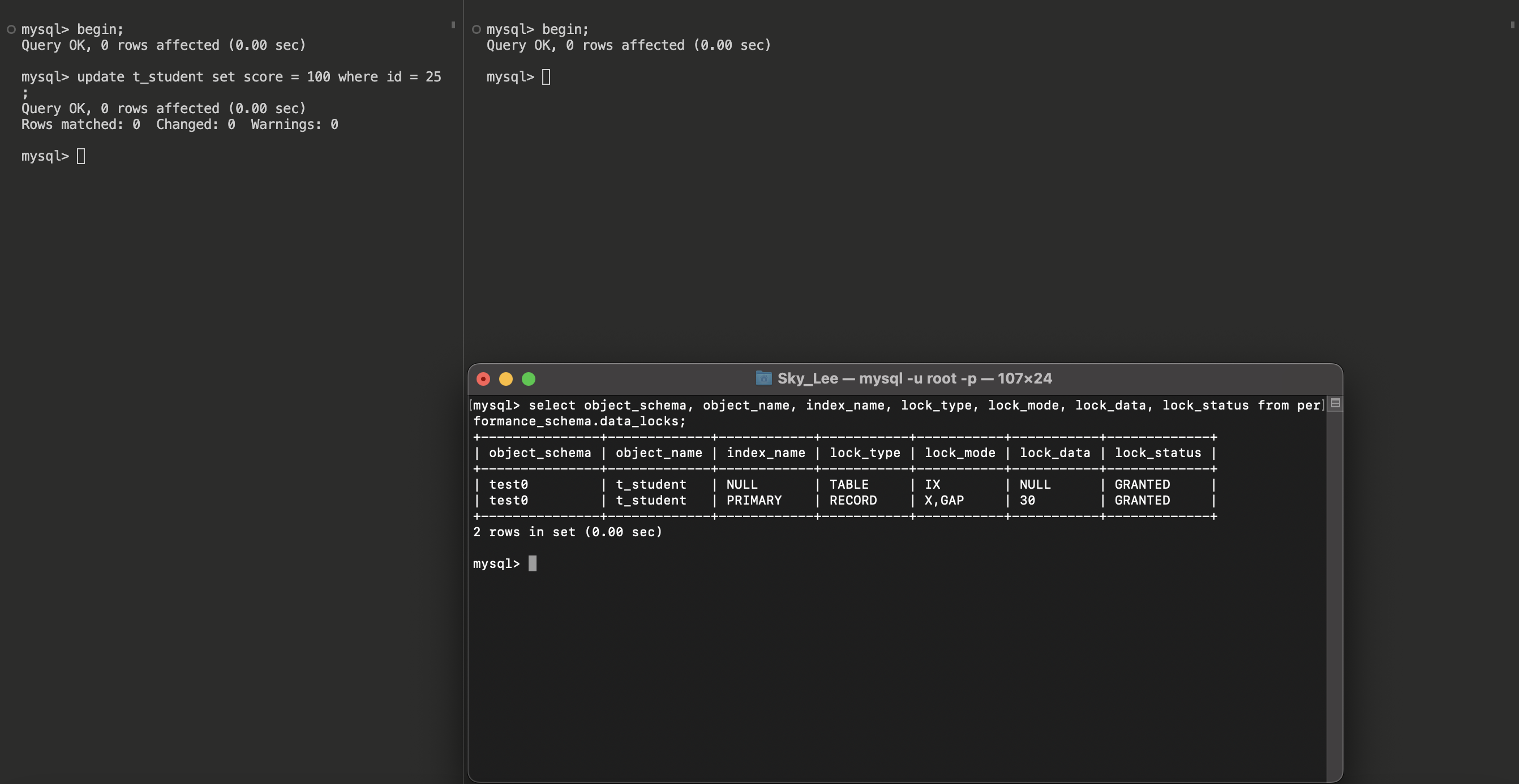Click the circle marker beside right pane's begin

pos(477,29)
